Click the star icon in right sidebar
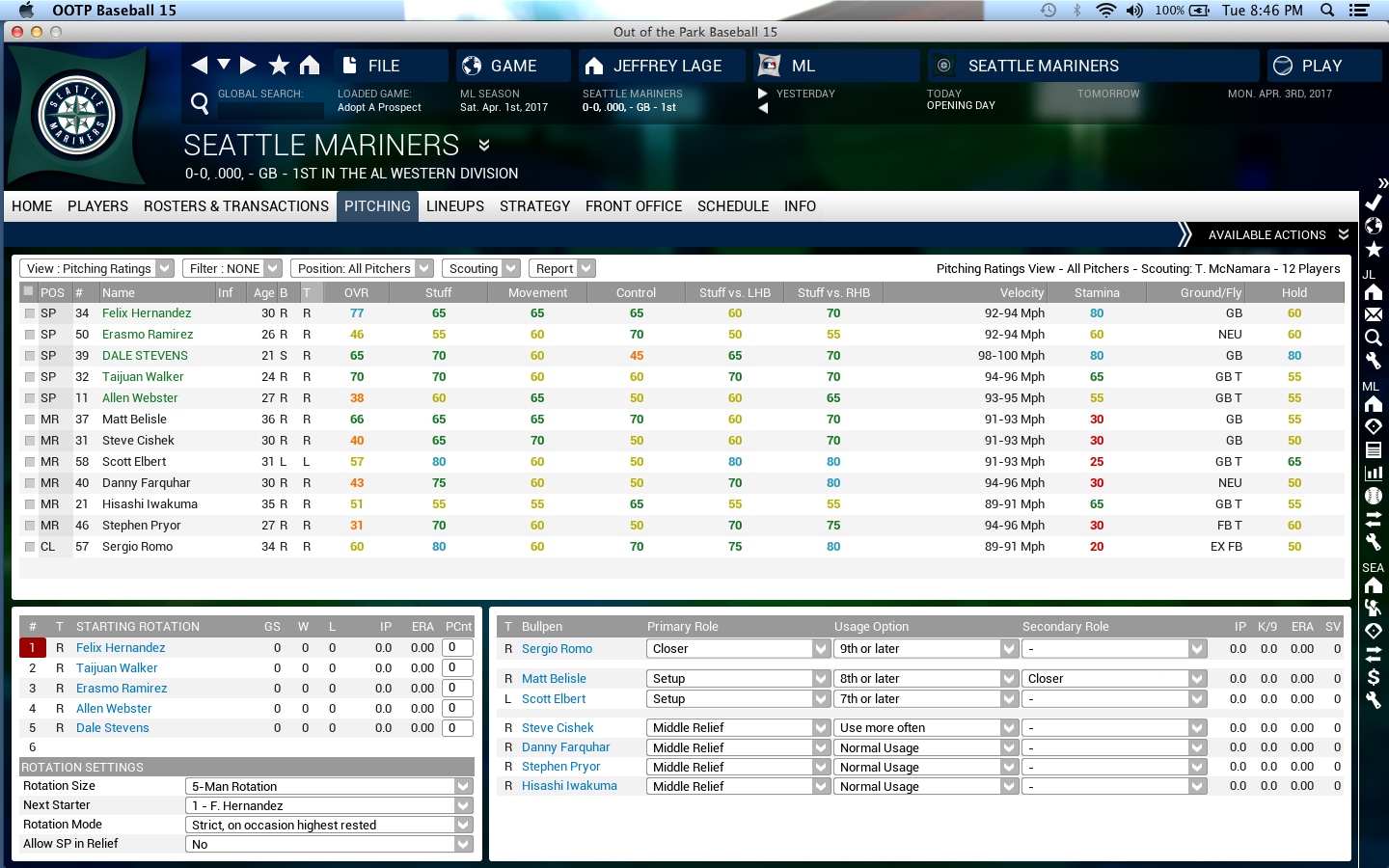1389x868 pixels. pyautogui.click(x=1374, y=249)
